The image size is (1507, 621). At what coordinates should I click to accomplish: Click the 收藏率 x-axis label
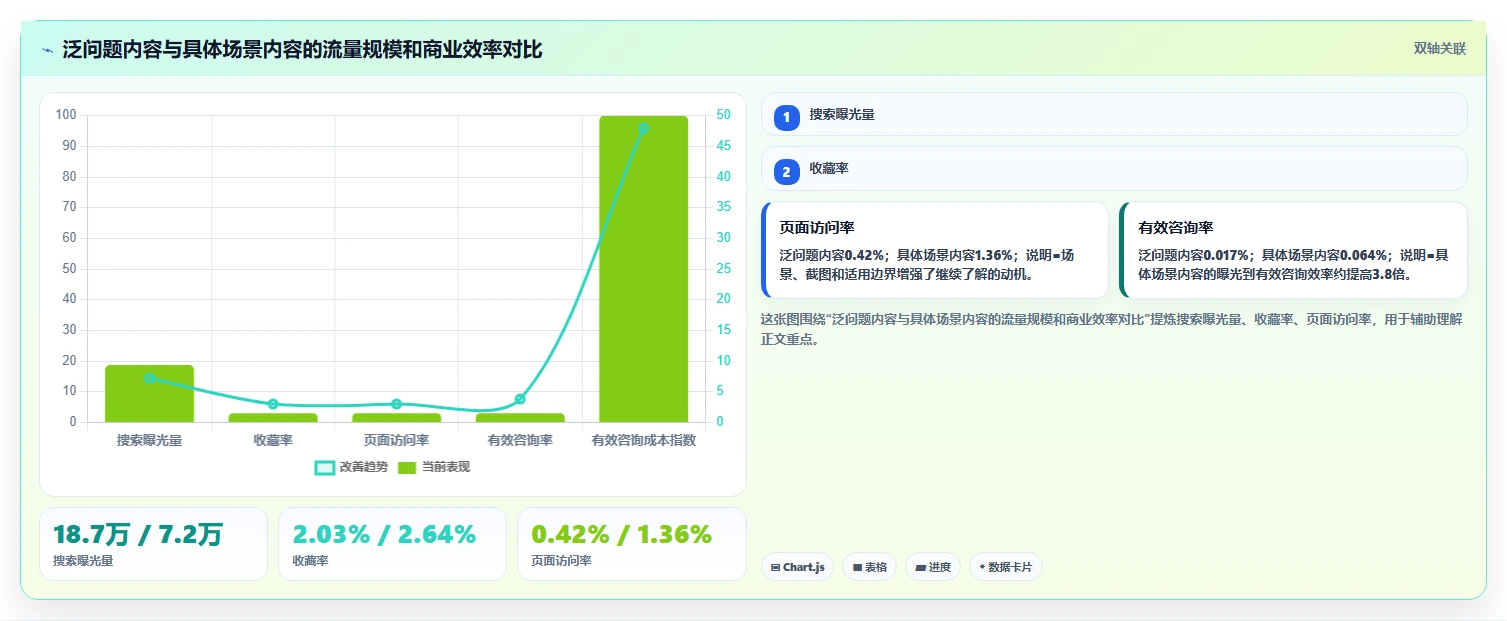click(x=273, y=440)
